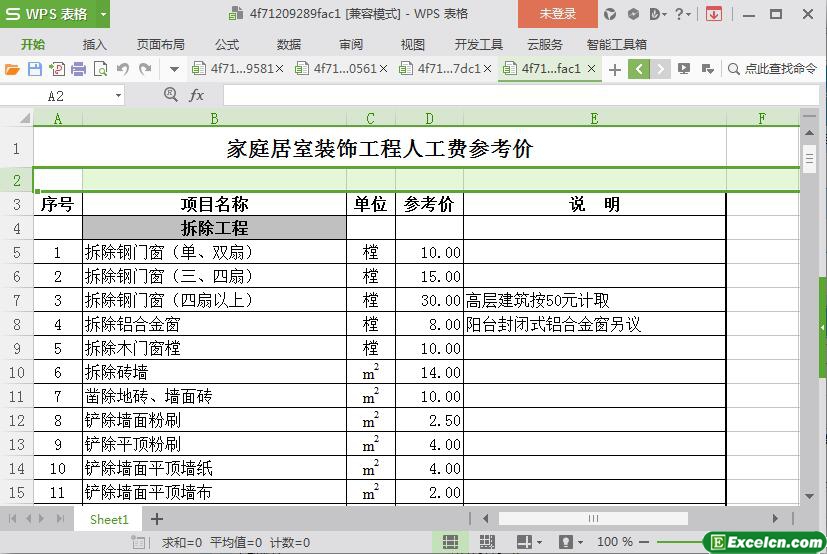Add a new sheet next to Sheet1

coord(157,520)
